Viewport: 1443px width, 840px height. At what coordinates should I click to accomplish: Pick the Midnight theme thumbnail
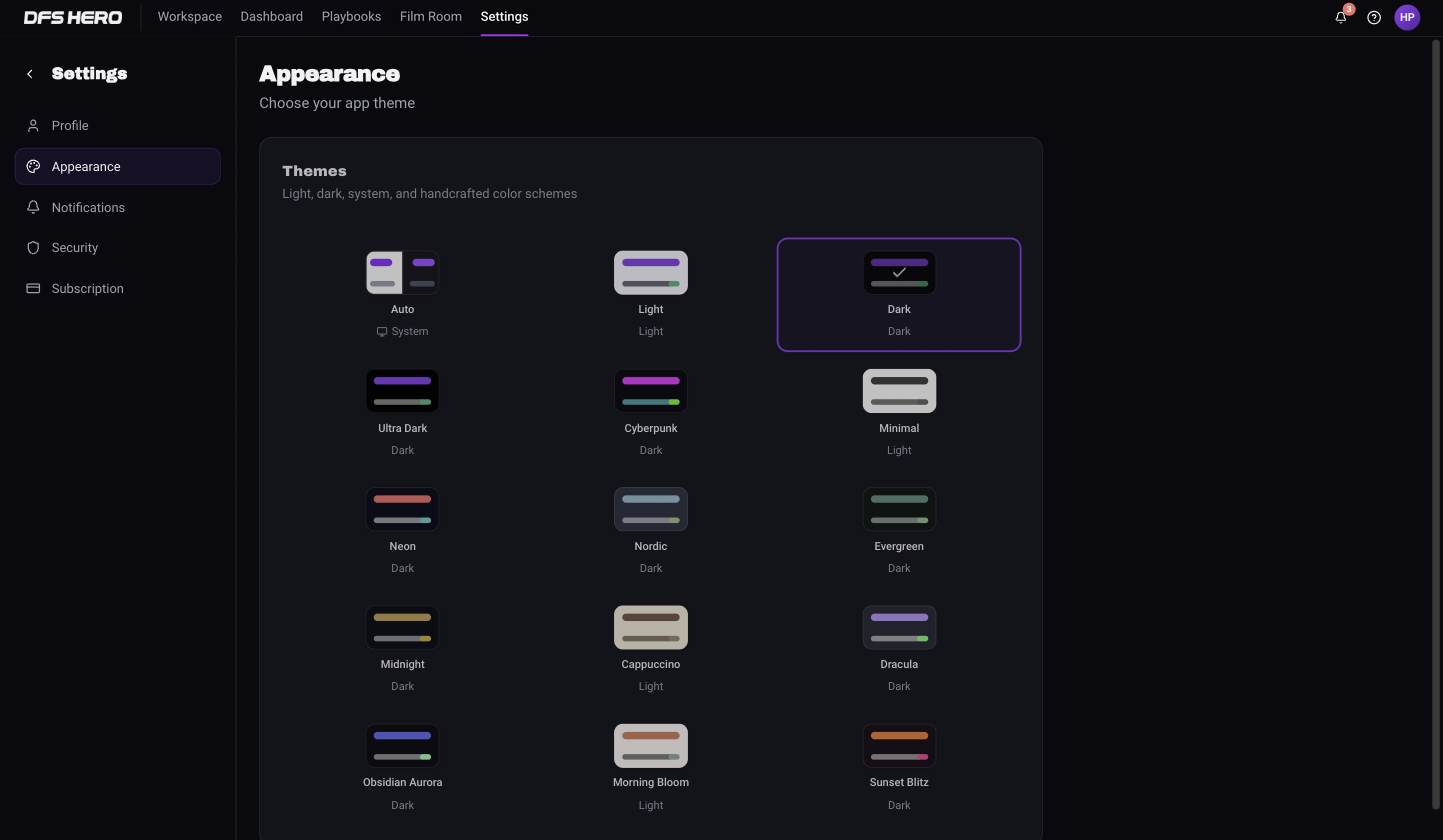(x=402, y=627)
